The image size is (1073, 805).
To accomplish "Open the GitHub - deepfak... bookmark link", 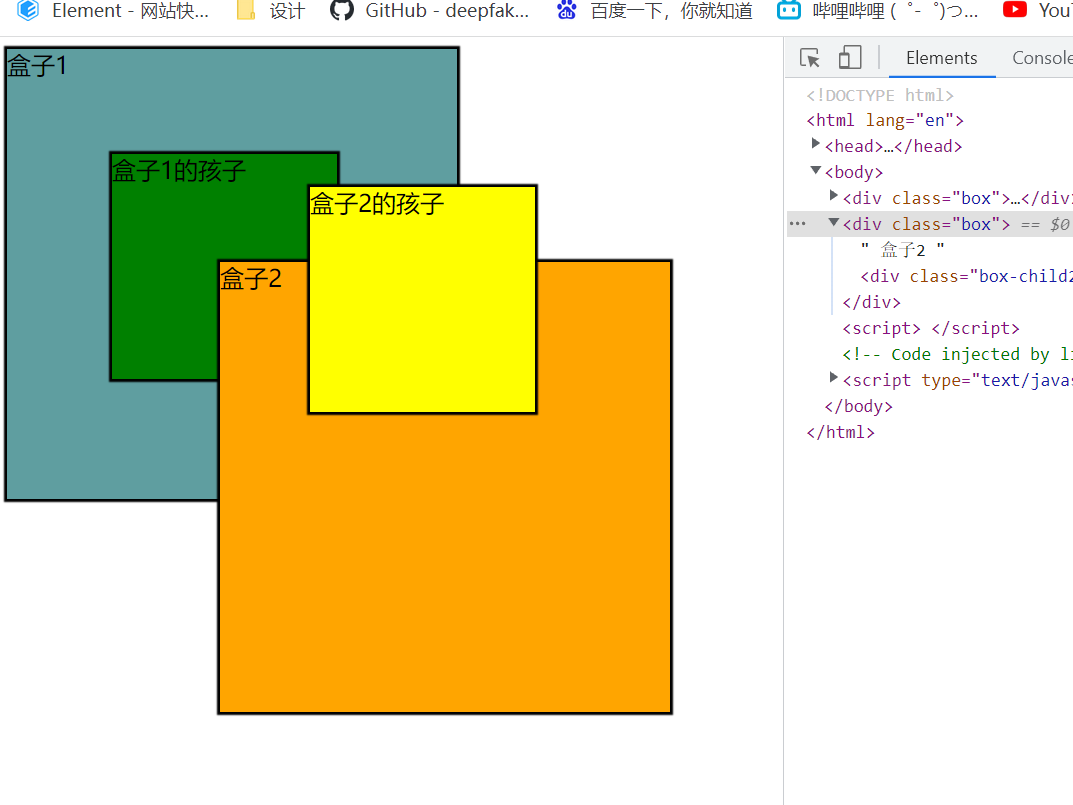I will [x=447, y=10].
